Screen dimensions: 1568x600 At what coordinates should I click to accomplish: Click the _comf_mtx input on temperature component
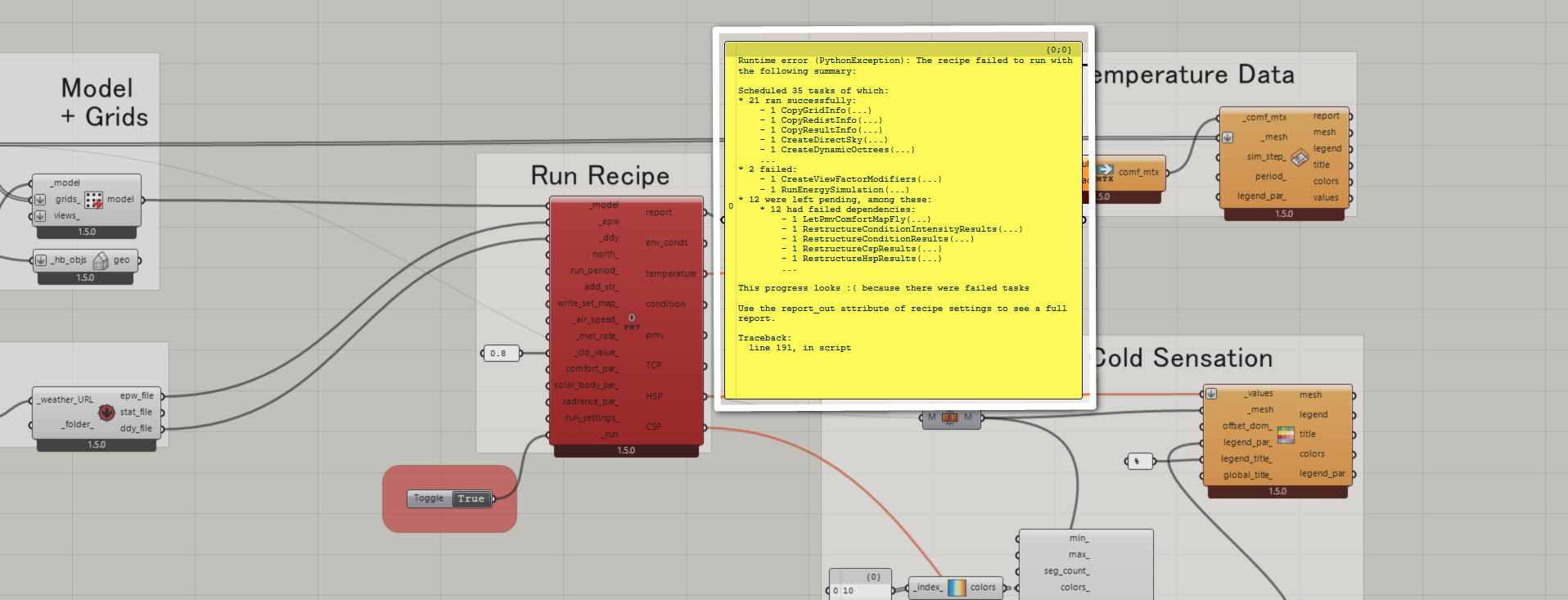pos(1264,118)
